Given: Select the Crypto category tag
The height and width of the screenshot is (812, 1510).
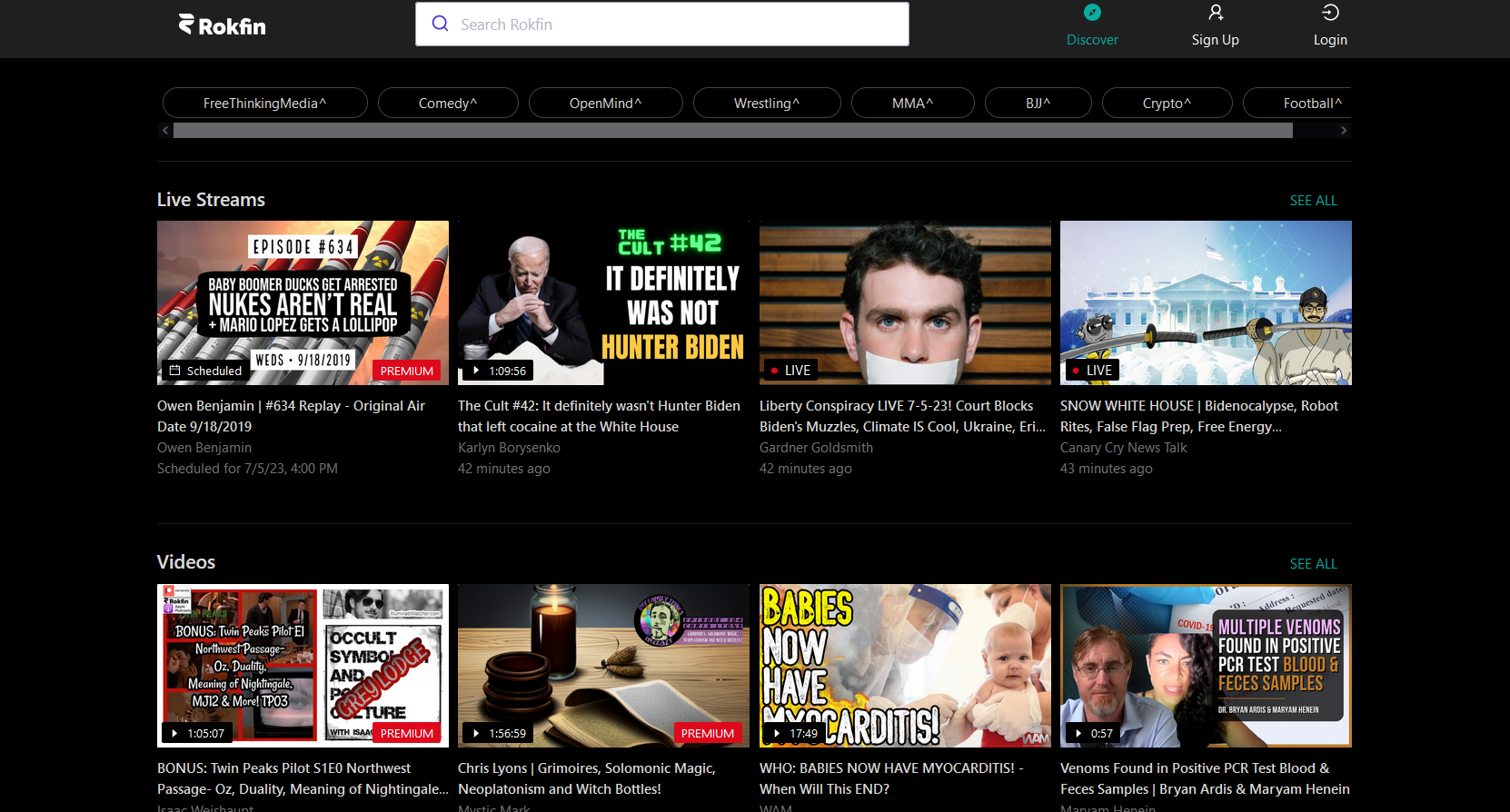Looking at the screenshot, I should coord(1167,103).
